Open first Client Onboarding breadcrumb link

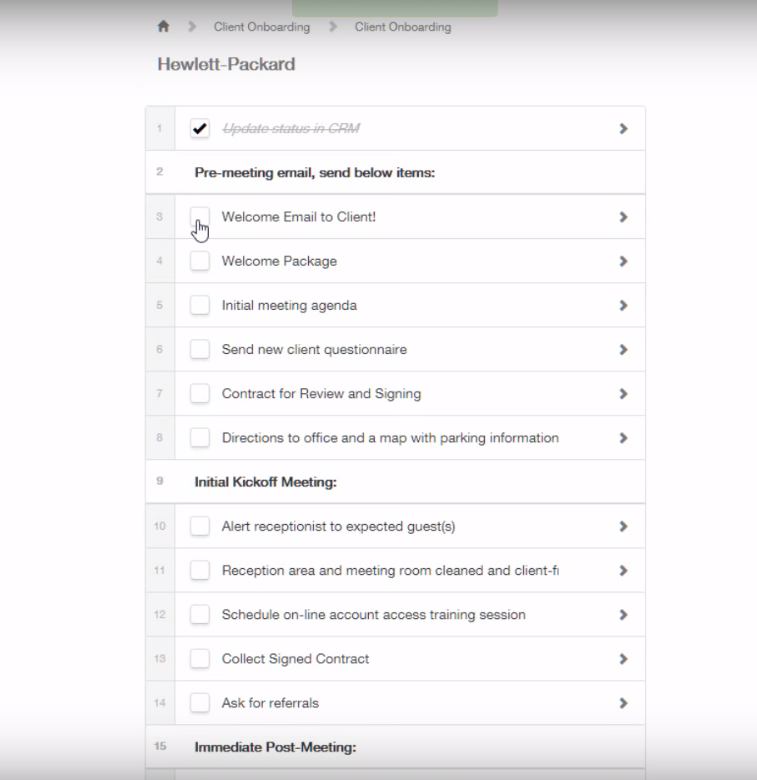tap(261, 27)
